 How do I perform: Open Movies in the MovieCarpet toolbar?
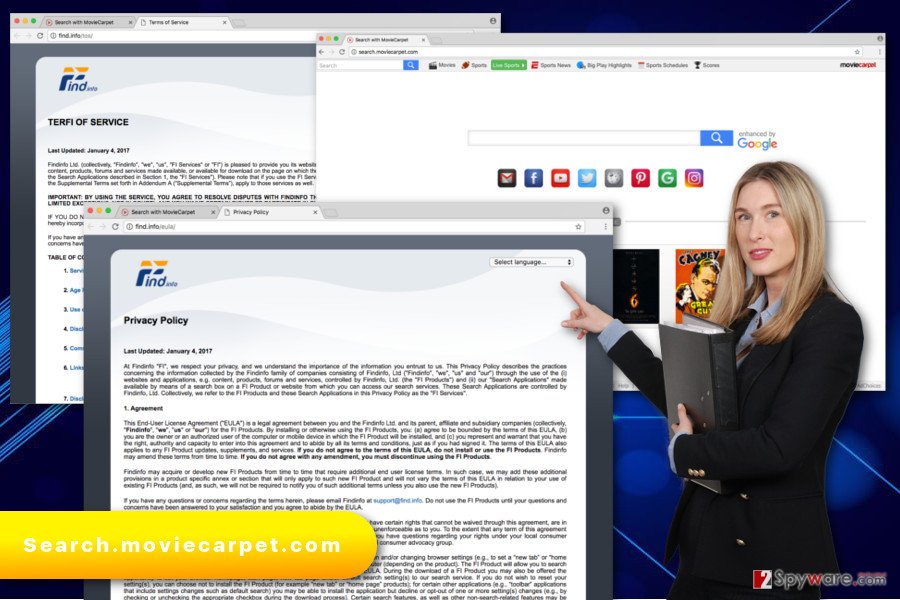coord(442,65)
